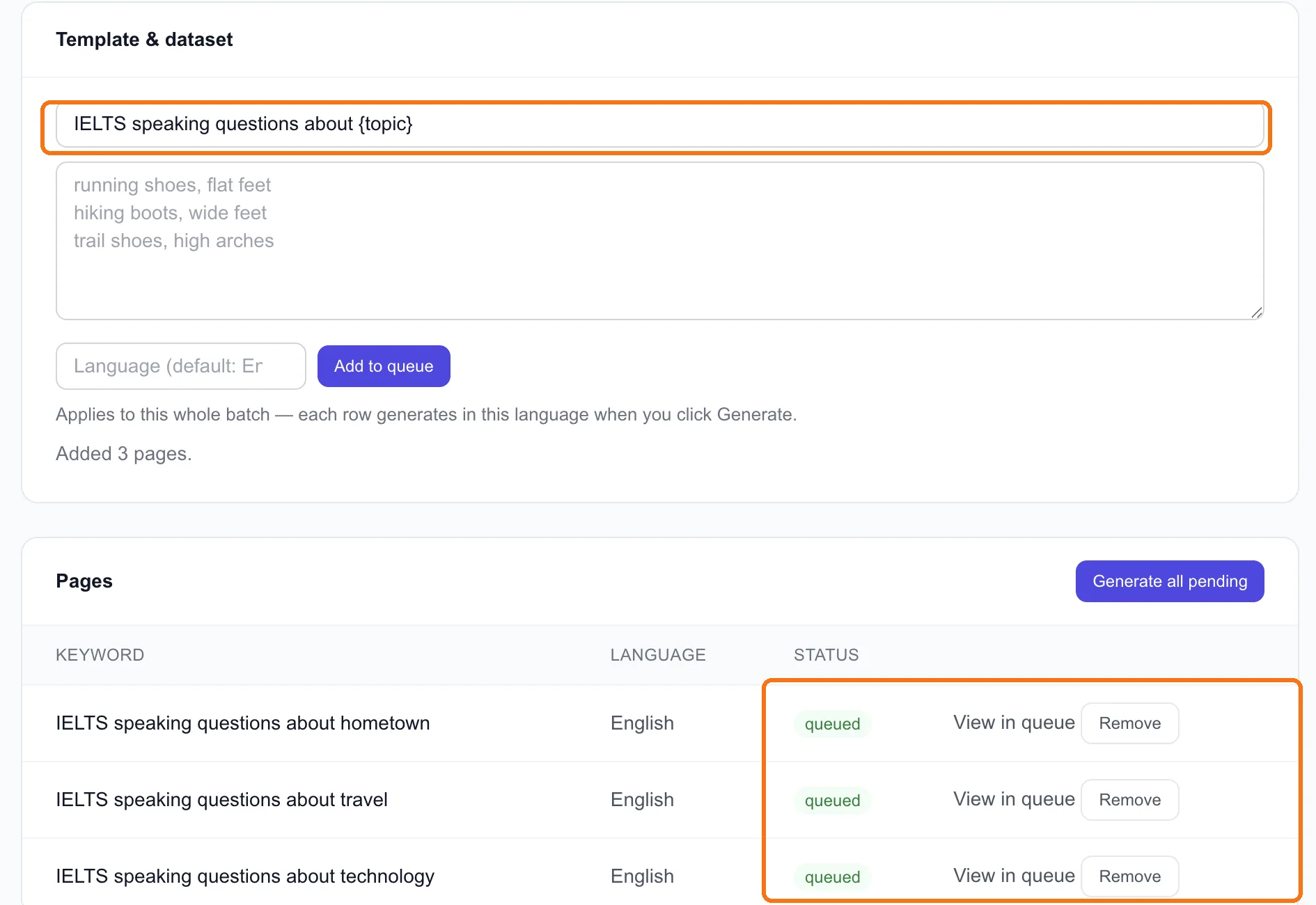Select the hometown keyword row text
This screenshot has width=1316, height=905.
243,723
